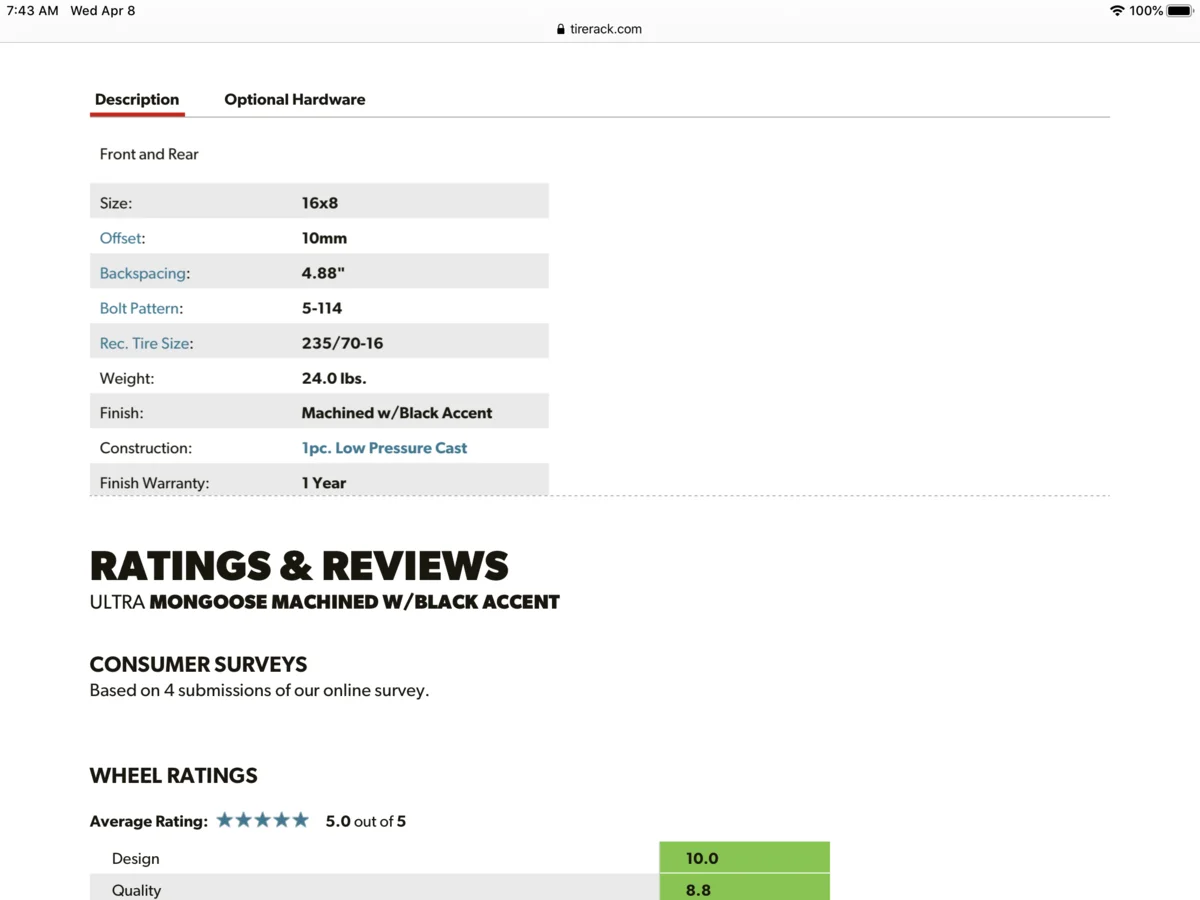Select the 235/70-16 tire size value
The image size is (1200, 900).
[x=342, y=343]
